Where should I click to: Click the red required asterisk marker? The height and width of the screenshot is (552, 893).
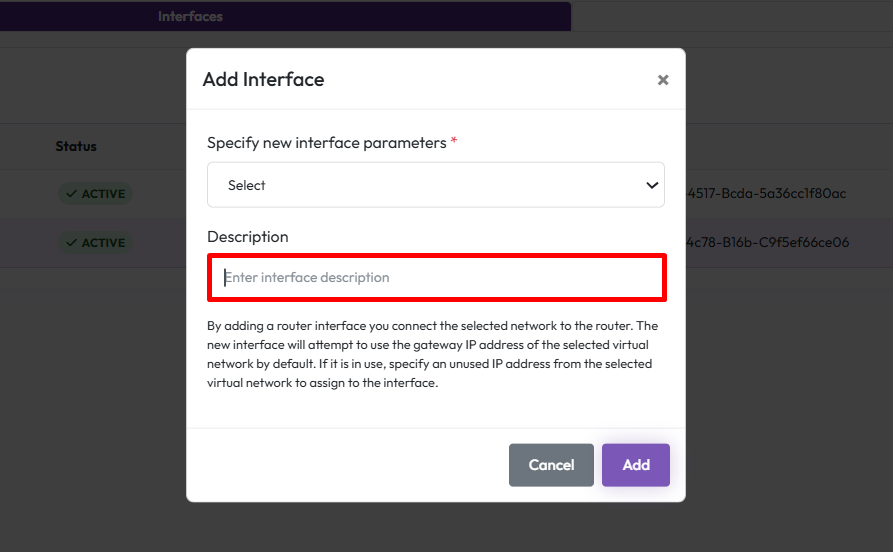point(454,142)
